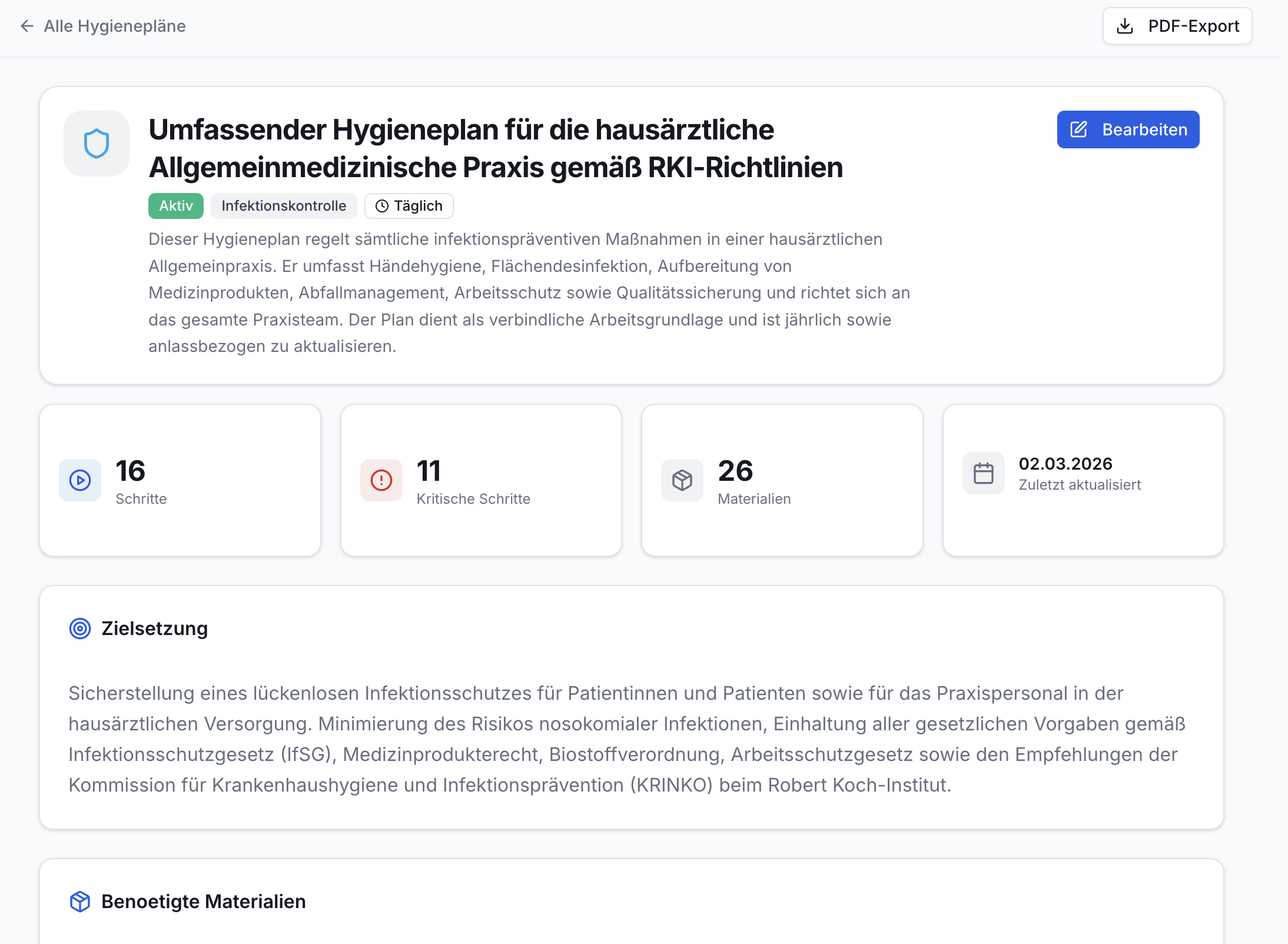Click the Benoetigte Materialien heading
Image resolution: width=1288 pixels, height=944 pixels.
(x=204, y=902)
